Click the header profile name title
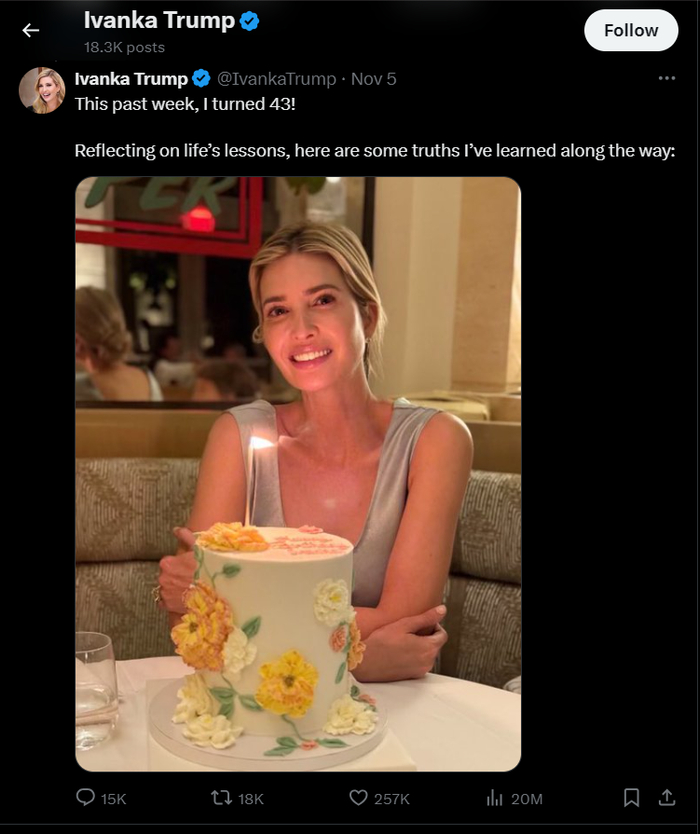The height and width of the screenshot is (834, 700). point(159,21)
